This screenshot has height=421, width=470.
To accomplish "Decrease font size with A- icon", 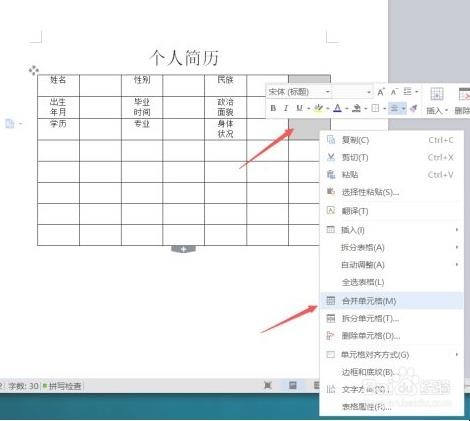I will (394, 92).
